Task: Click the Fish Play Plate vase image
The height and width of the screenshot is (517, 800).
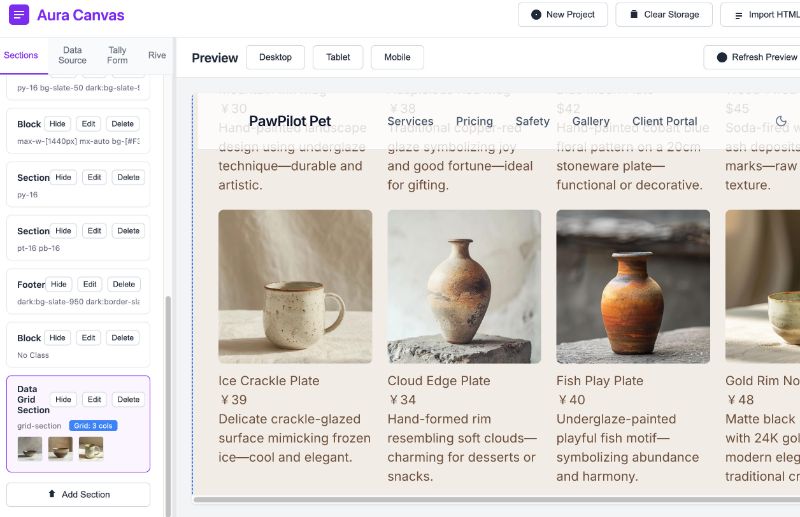Action: (x=633, y=287)
